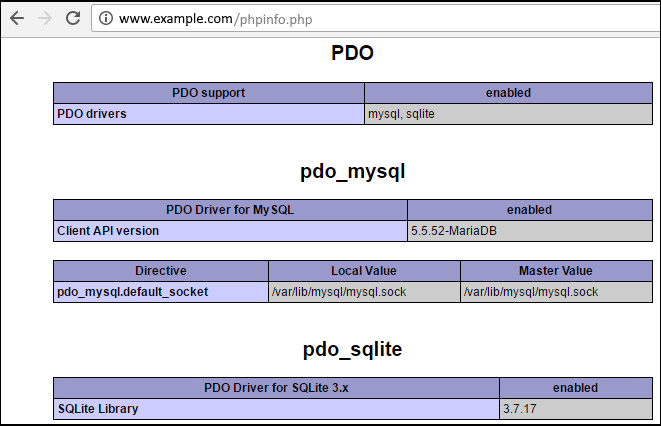Click the pdo_mysql.default_socket directive cell
Screen dimensions: 661x426
[133, 291]
